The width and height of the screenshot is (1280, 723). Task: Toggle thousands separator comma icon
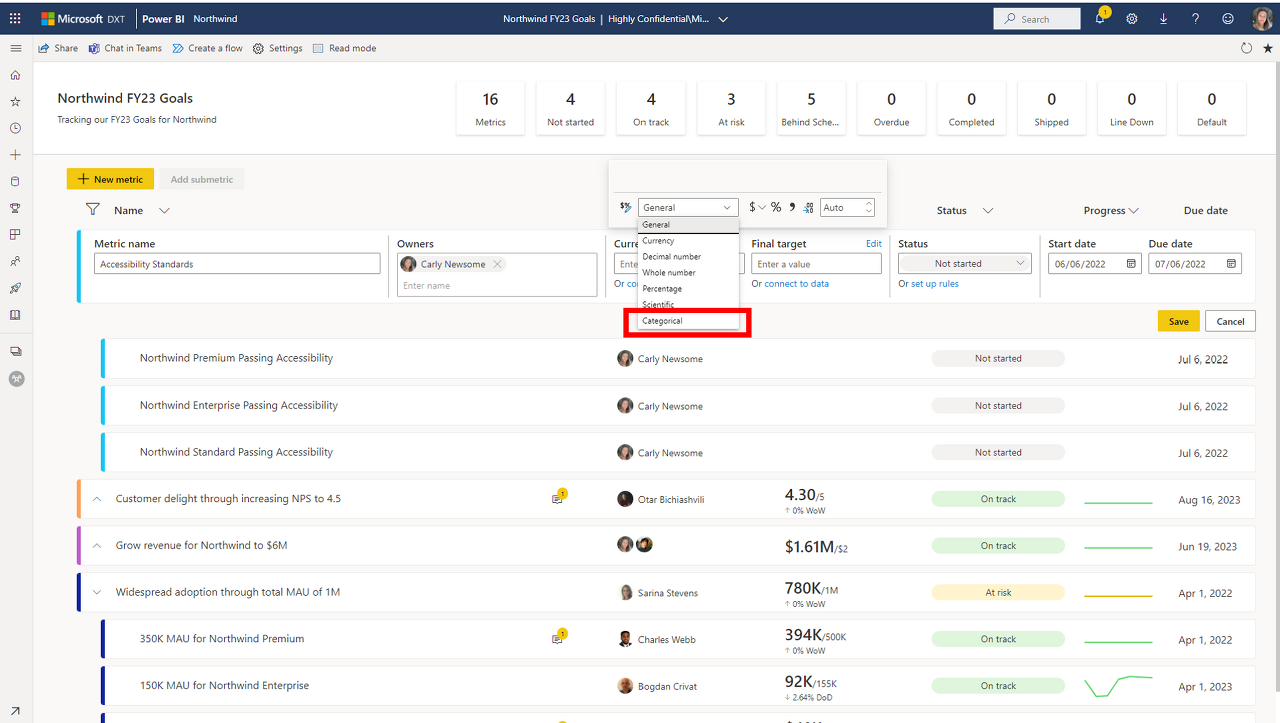click(792, 207)
